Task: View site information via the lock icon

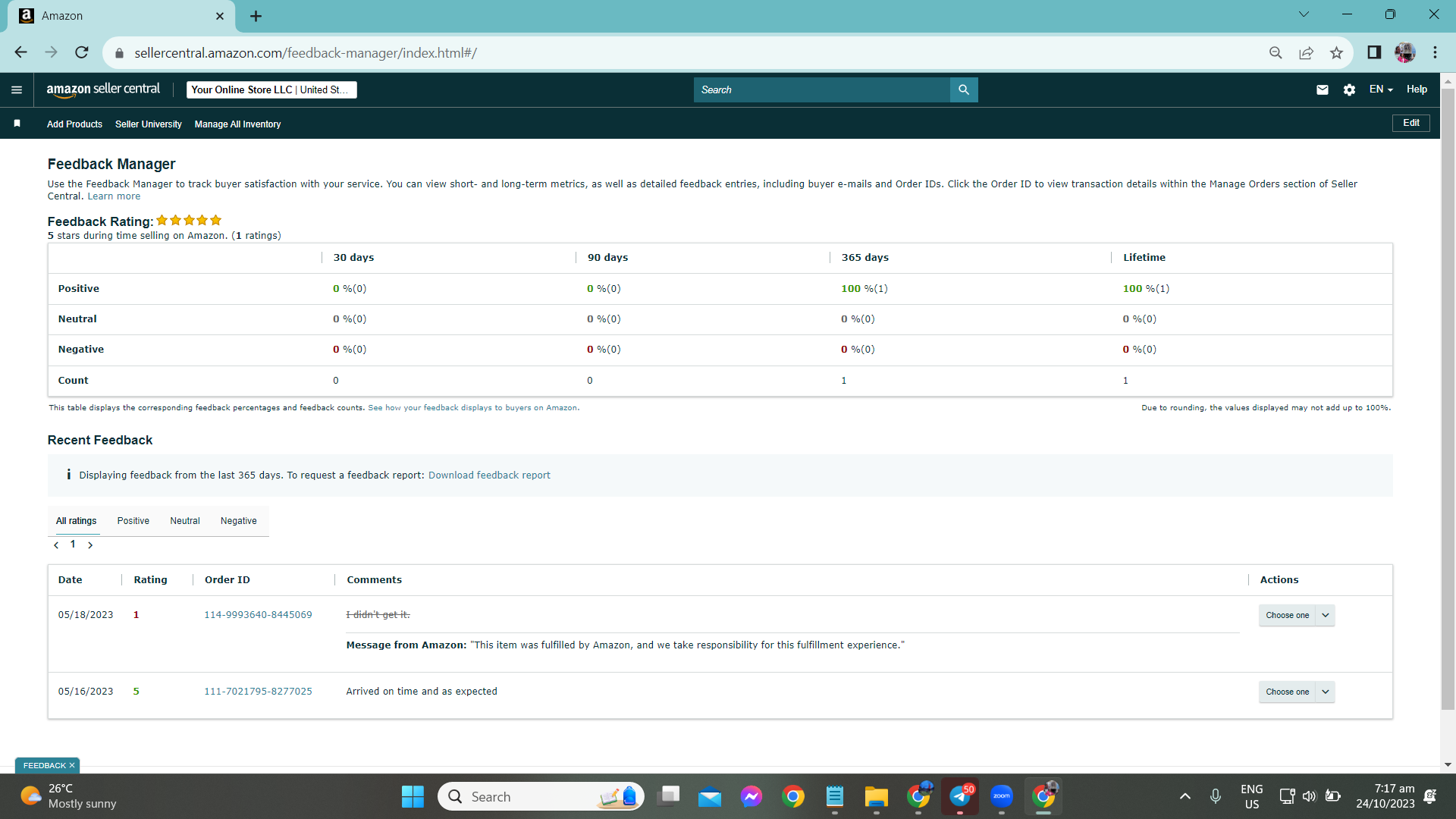Action: [119, 53]
